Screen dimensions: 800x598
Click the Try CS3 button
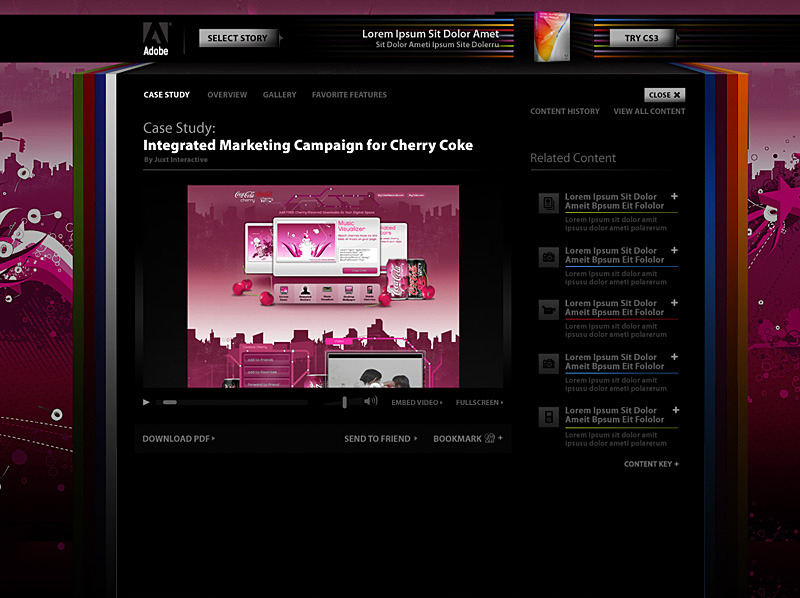pos(642,38)
